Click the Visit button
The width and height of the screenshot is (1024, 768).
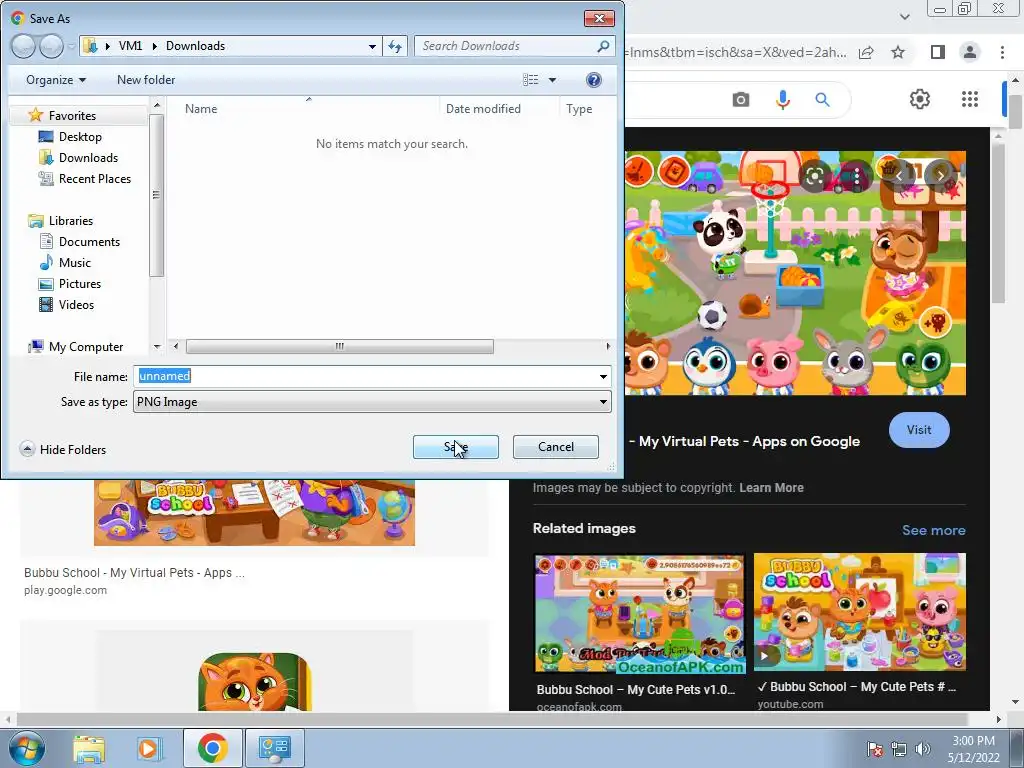pos(919,430)
